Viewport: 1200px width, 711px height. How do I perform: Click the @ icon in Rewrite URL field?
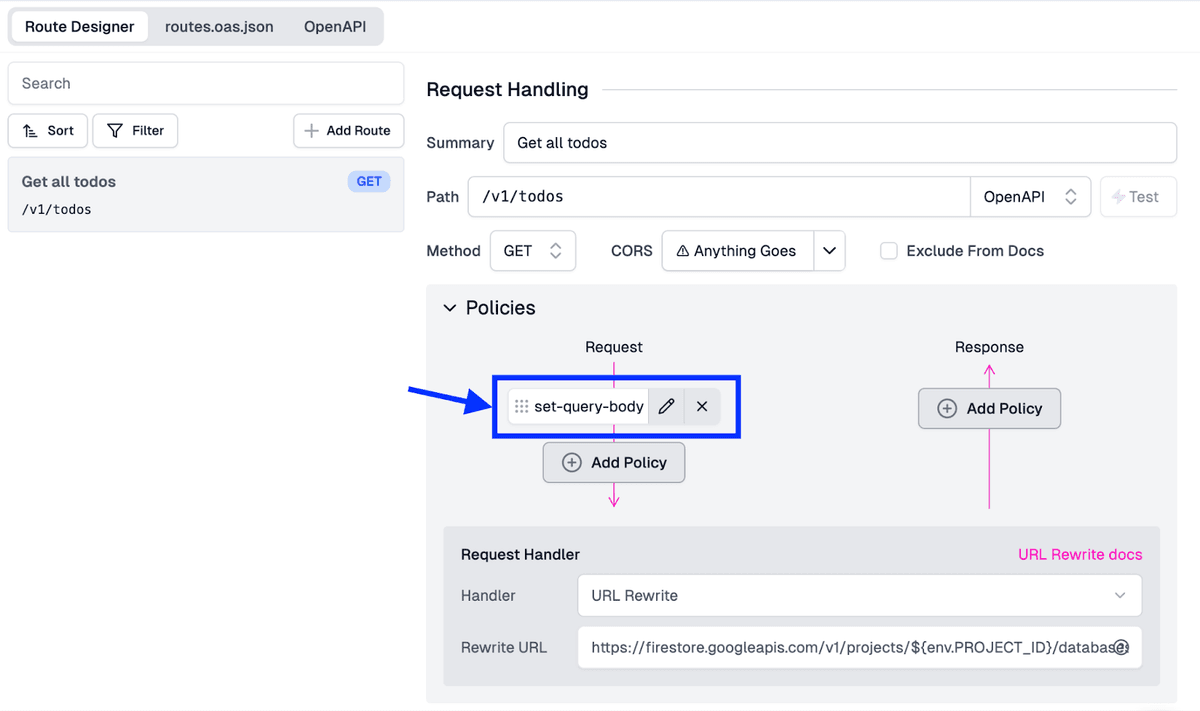click(x=1121, y=647)
